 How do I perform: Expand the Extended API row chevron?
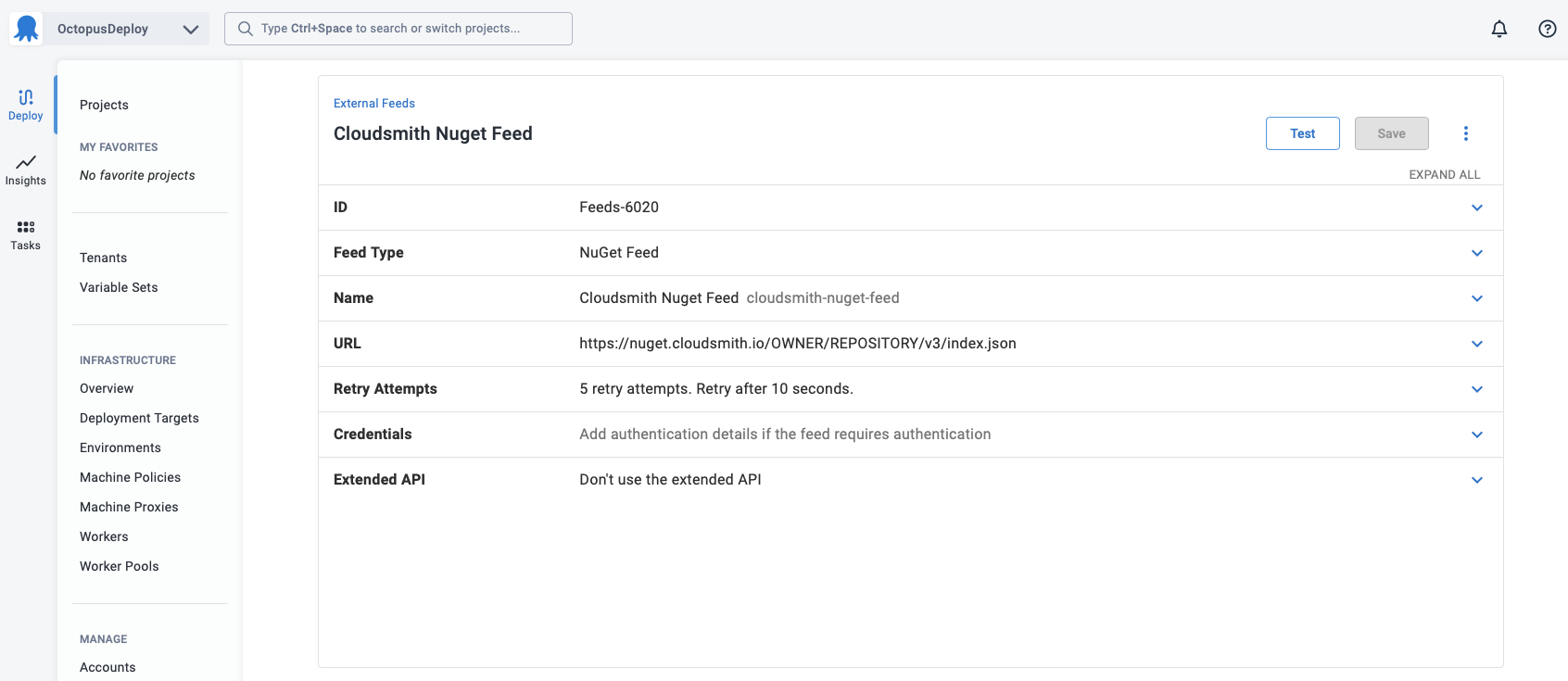1477,480
